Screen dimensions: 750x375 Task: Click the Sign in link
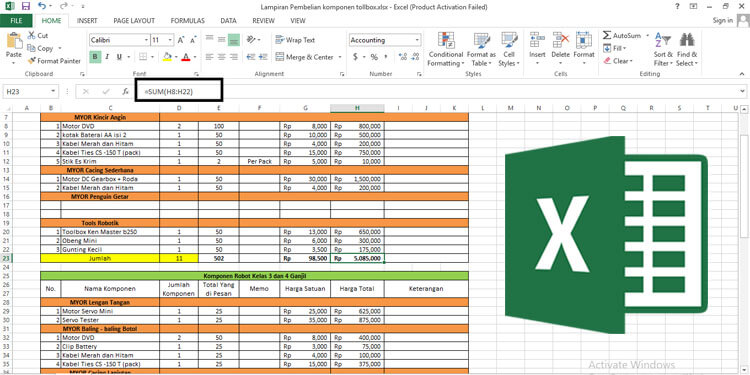tap(722, 21)
